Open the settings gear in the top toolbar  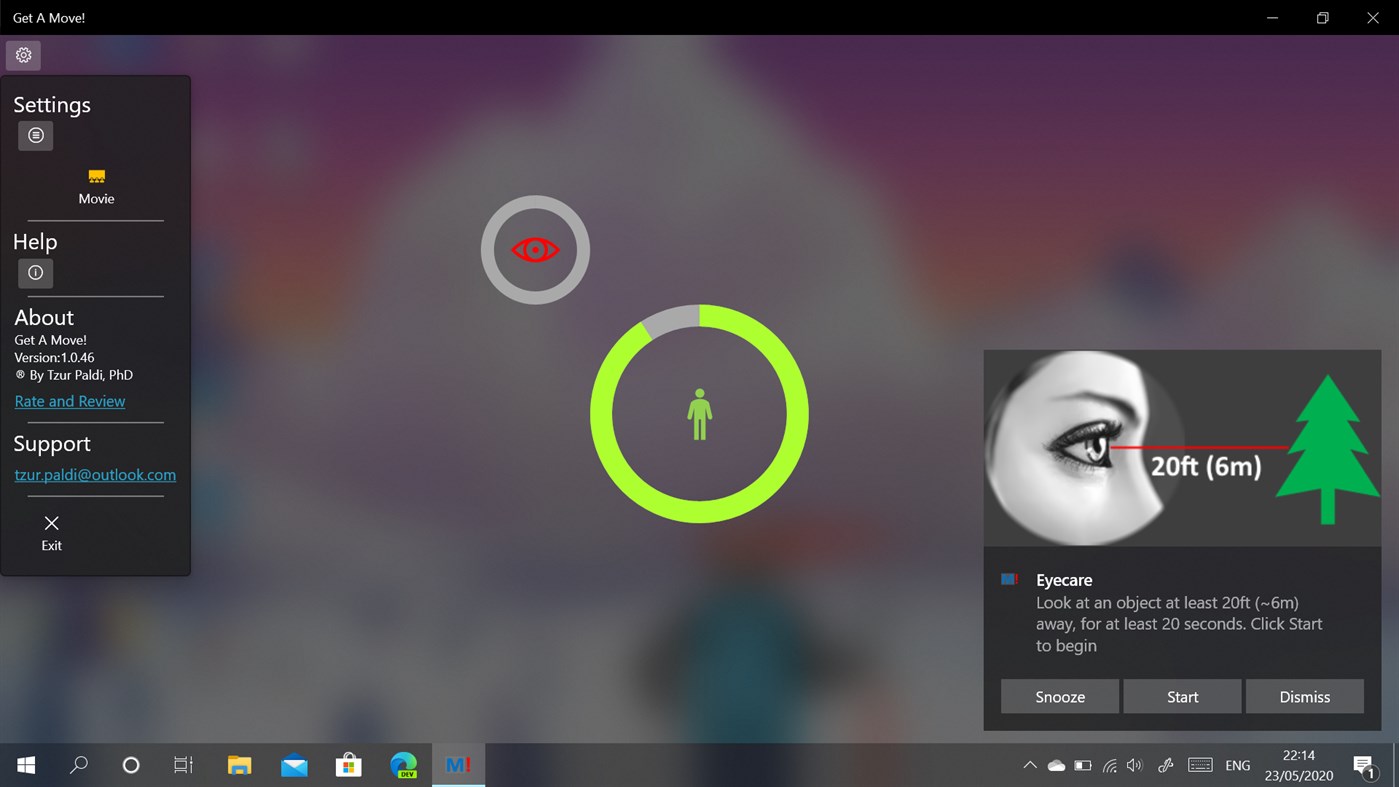pyautogui.click(x=23, y=55)
